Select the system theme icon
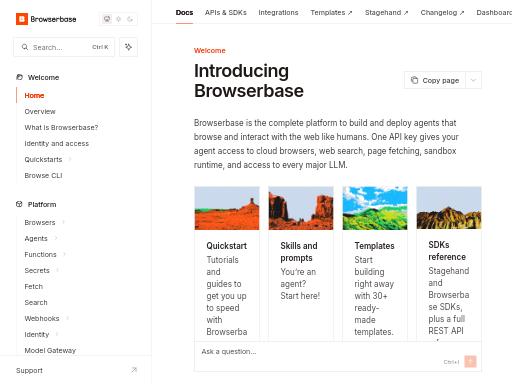512x384 pixels. point(107,19)
